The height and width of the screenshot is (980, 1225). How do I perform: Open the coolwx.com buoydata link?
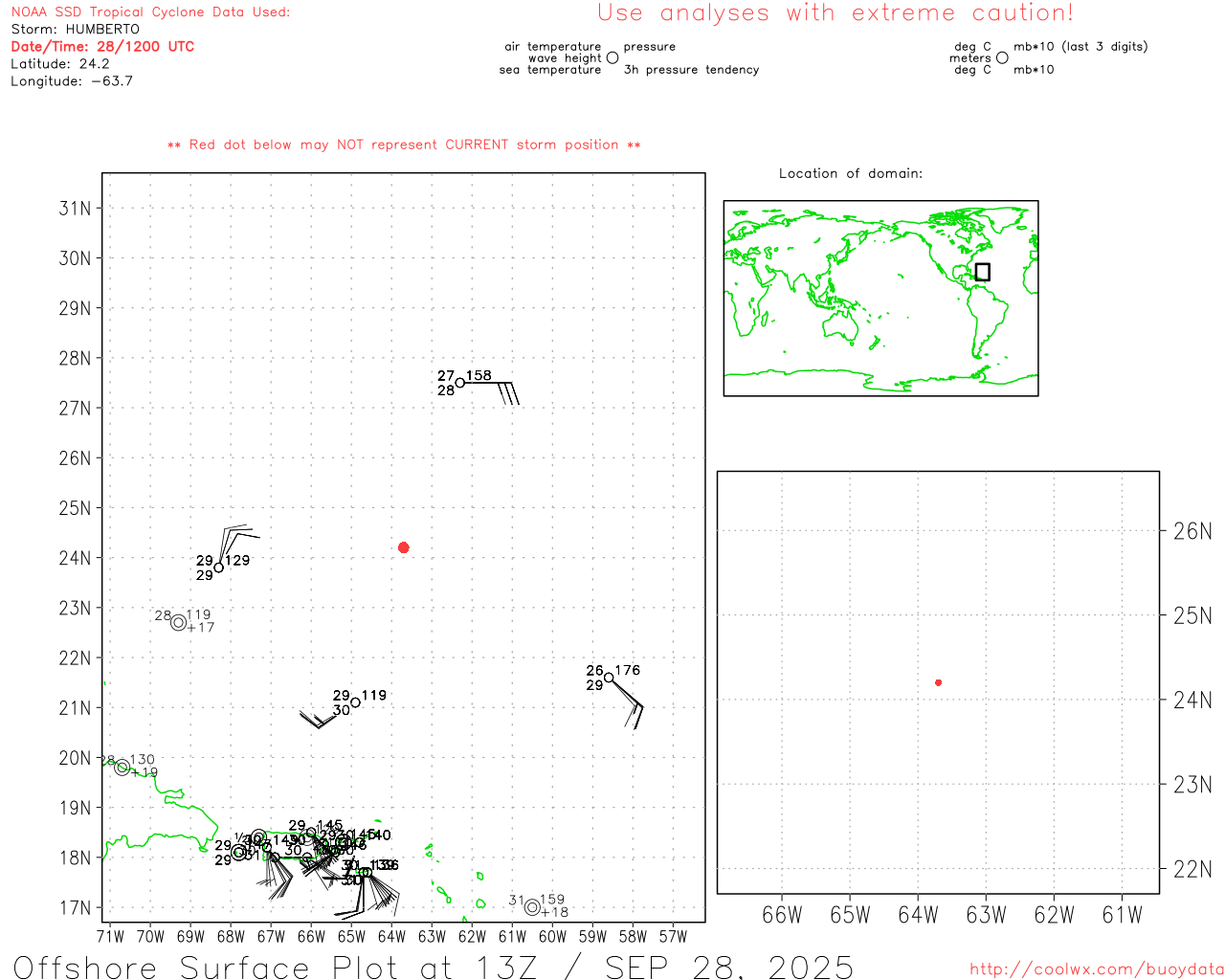pos(1097,969)
